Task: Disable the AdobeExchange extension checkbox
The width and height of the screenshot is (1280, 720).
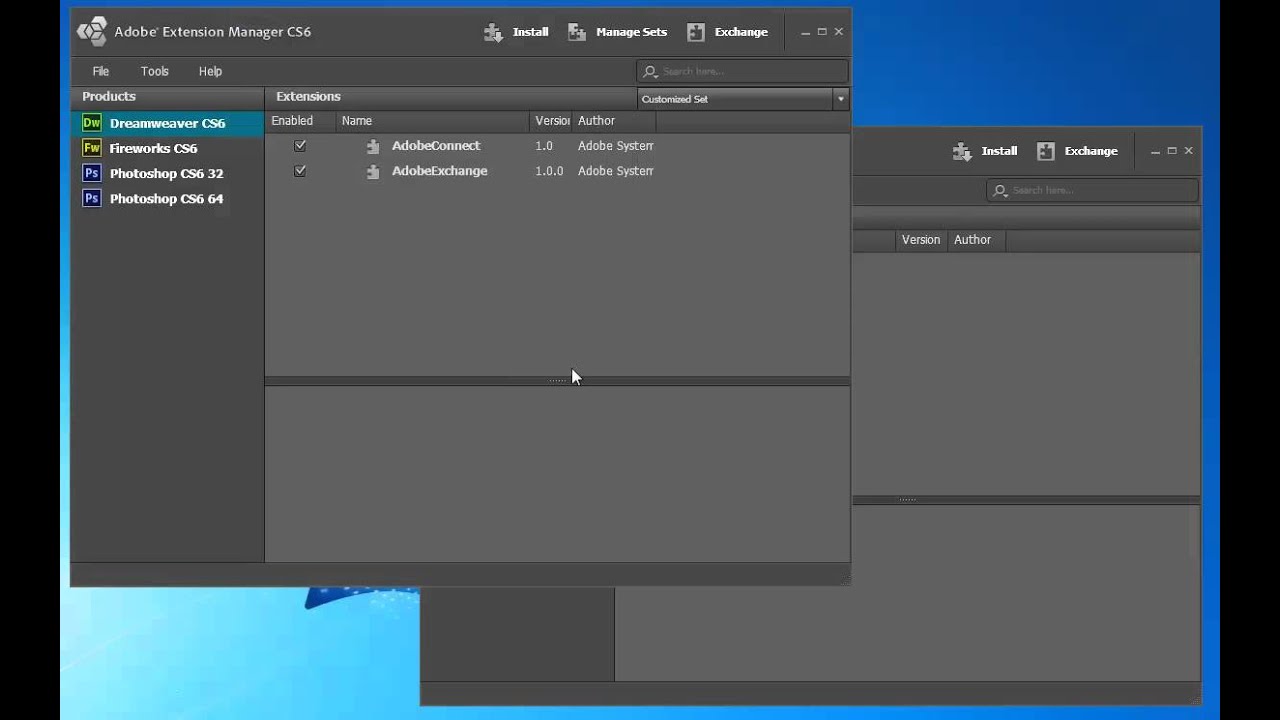Action: [300, 171]
